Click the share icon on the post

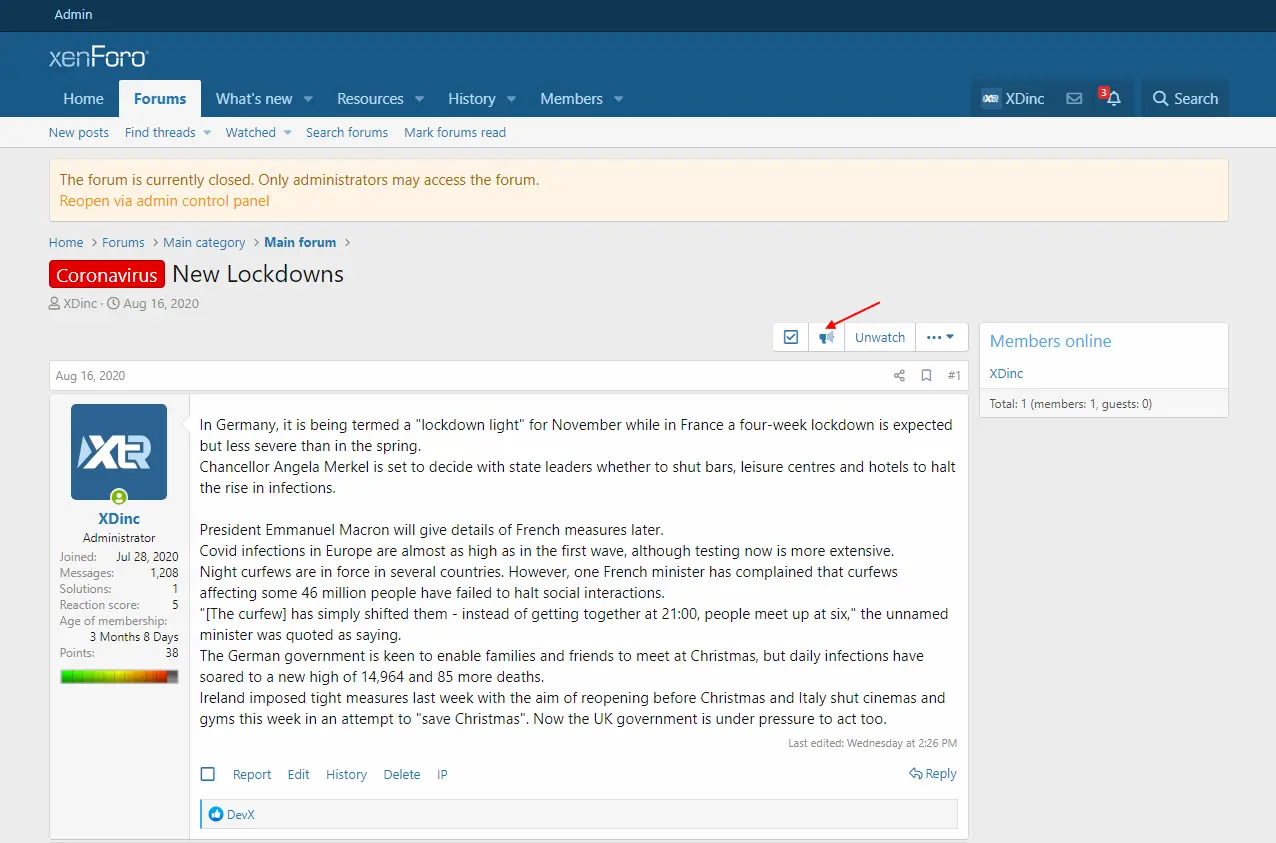(899, 376)
